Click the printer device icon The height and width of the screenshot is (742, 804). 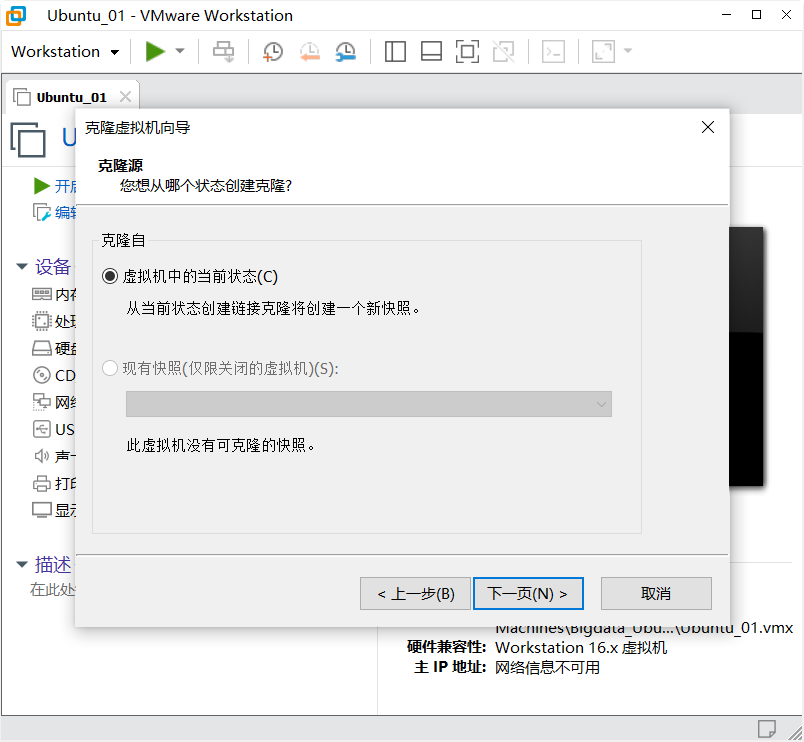[x=42, y=483]
